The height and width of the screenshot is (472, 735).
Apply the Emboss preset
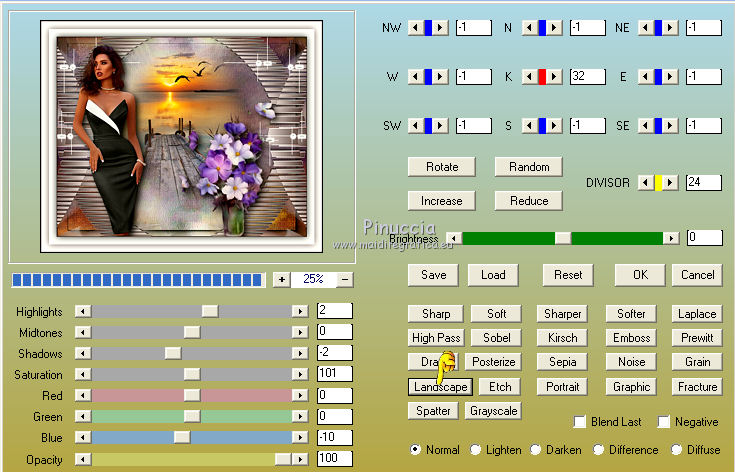631,337
